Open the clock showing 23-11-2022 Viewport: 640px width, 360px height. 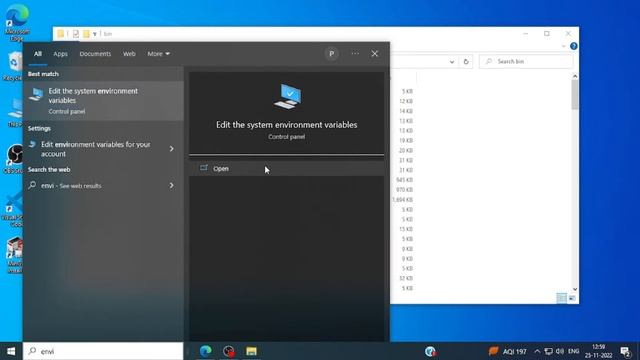(x=598, y=351)
